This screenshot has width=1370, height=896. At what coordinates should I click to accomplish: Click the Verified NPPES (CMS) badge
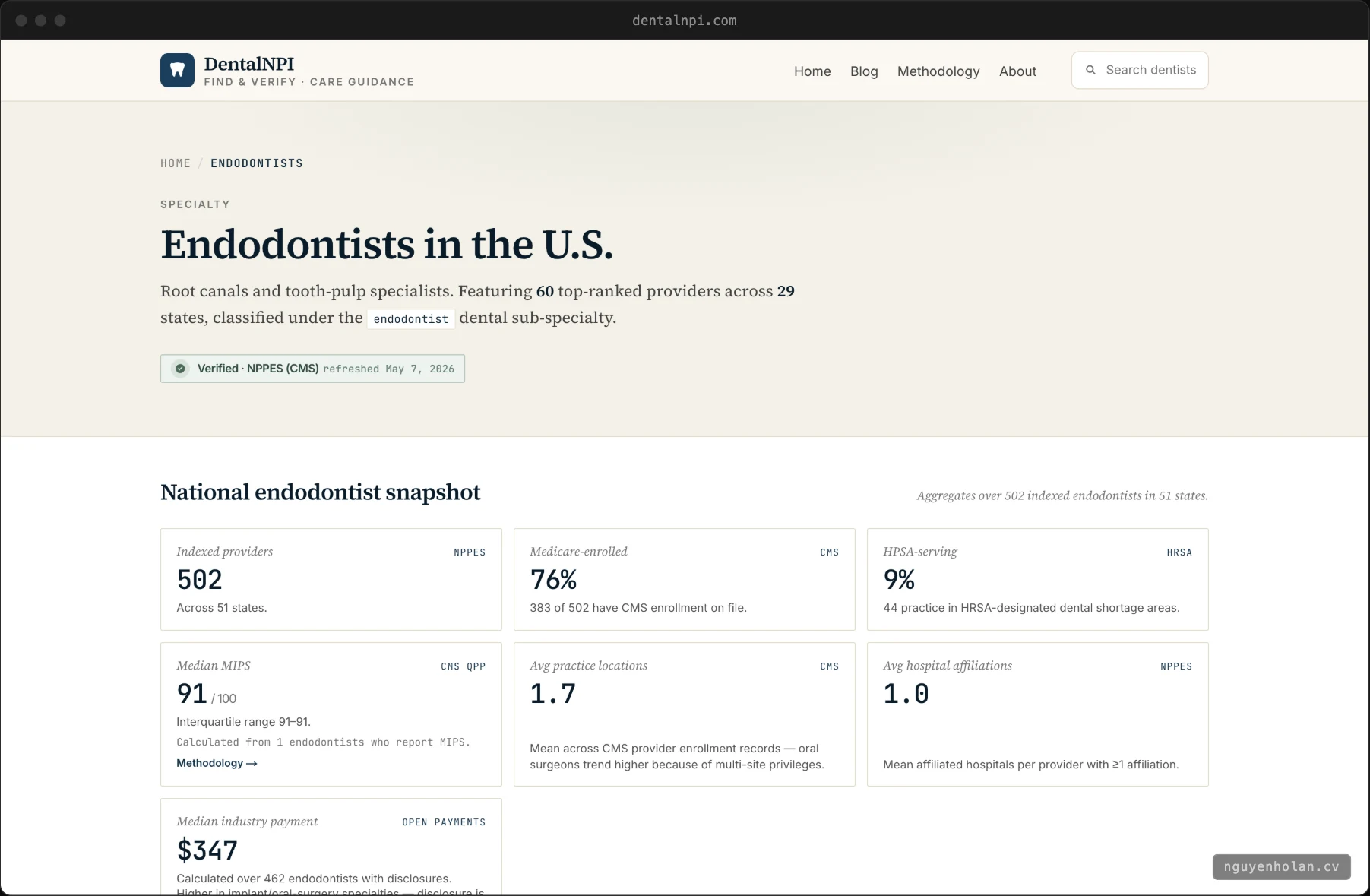click(x=312, y=369)
